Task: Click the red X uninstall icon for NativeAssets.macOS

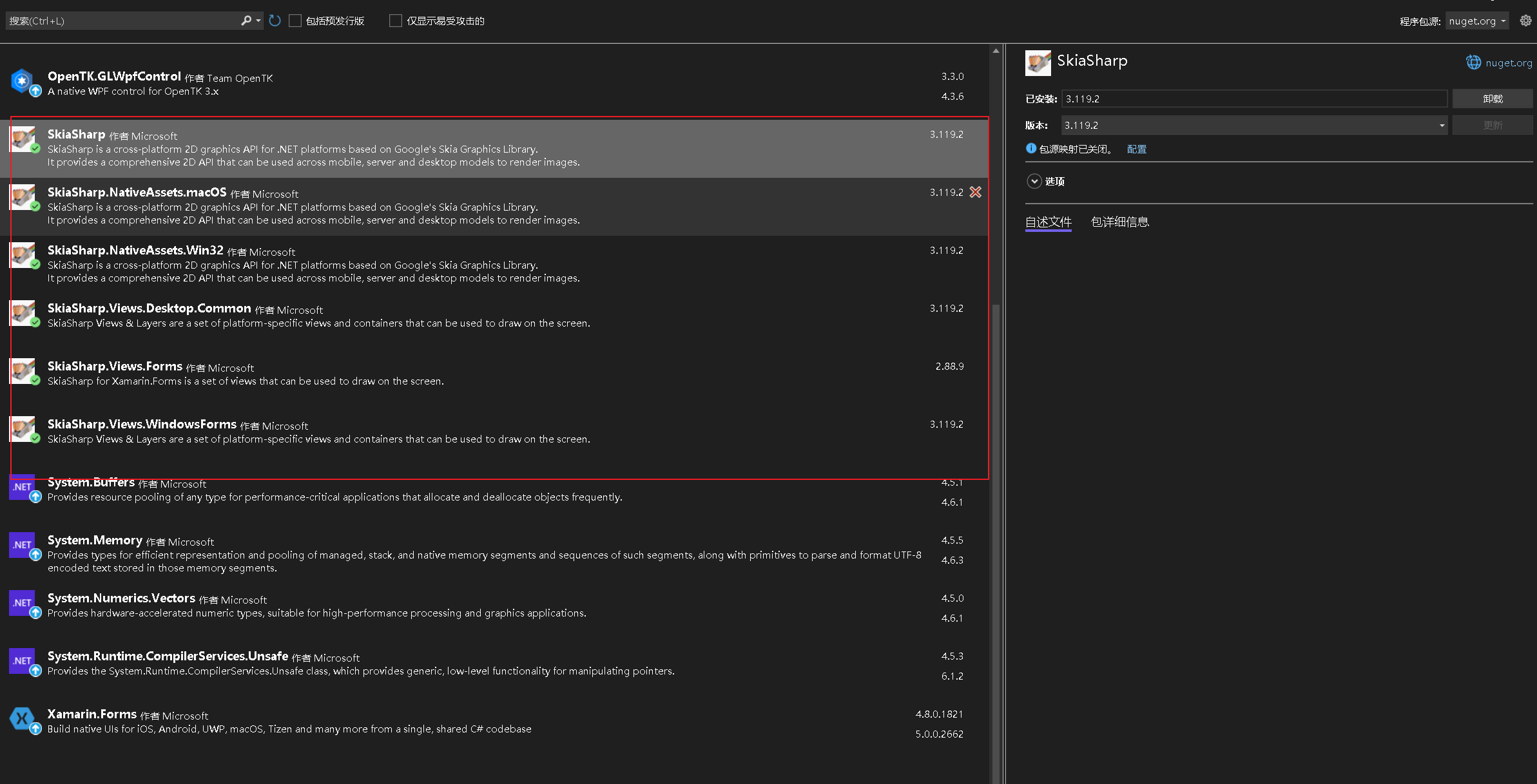Action: point(976,192)
